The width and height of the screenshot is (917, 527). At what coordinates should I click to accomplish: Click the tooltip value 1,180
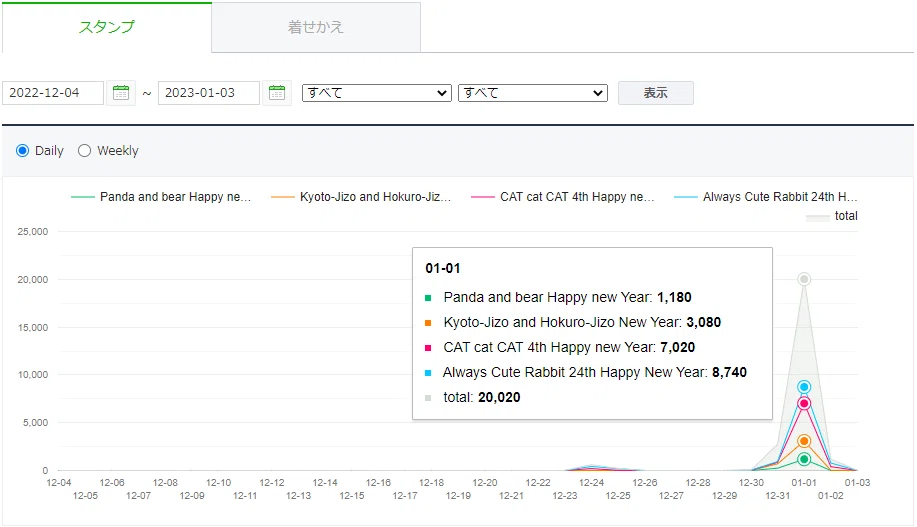point(674,297)
